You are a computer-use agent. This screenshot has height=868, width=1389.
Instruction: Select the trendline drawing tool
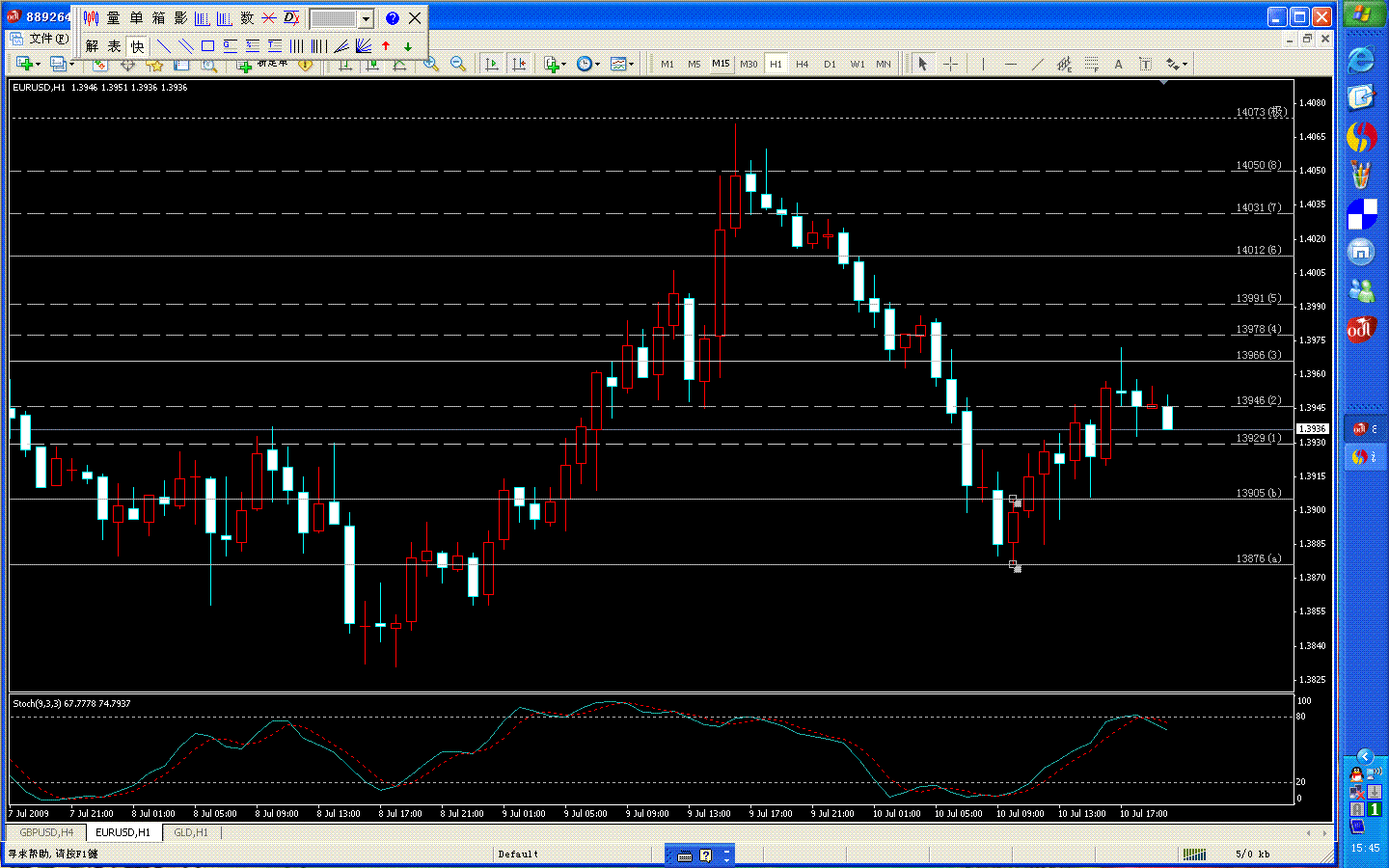[1037, 64]
